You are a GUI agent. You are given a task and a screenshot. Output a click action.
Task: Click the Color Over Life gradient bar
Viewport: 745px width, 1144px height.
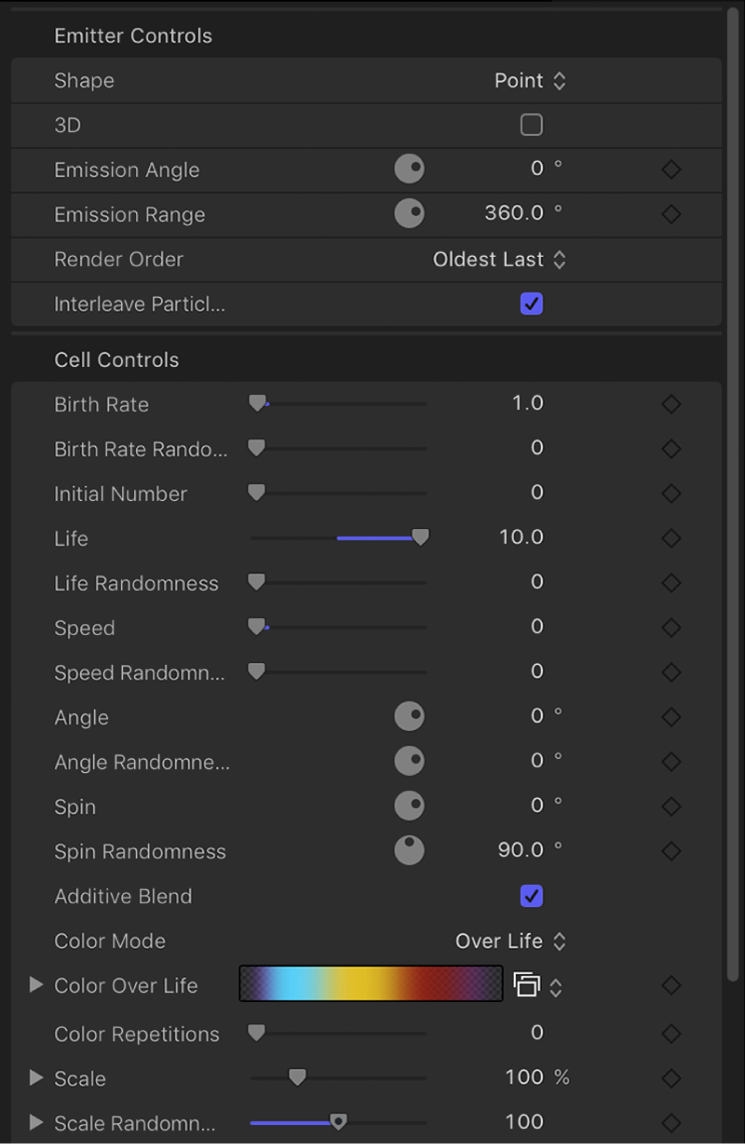click(x=371, y=985)
